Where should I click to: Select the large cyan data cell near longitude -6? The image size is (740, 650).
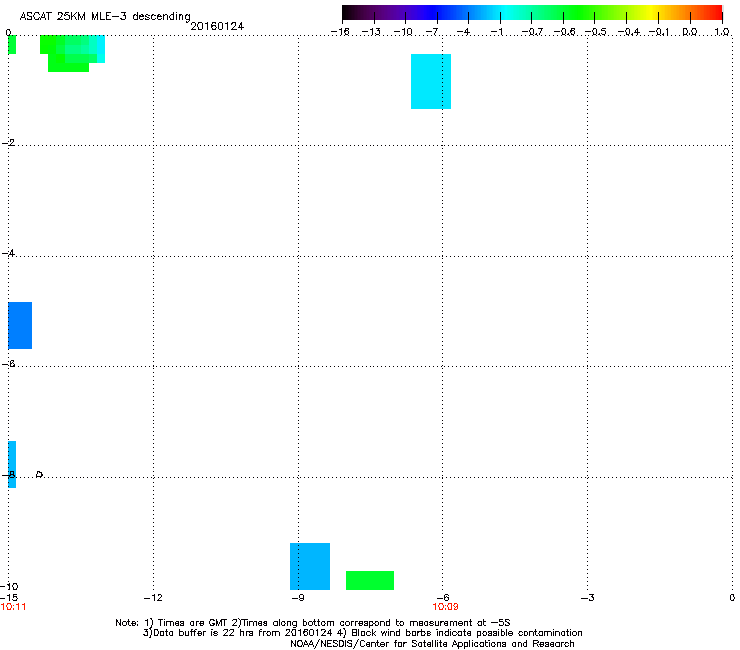(431, 82)
